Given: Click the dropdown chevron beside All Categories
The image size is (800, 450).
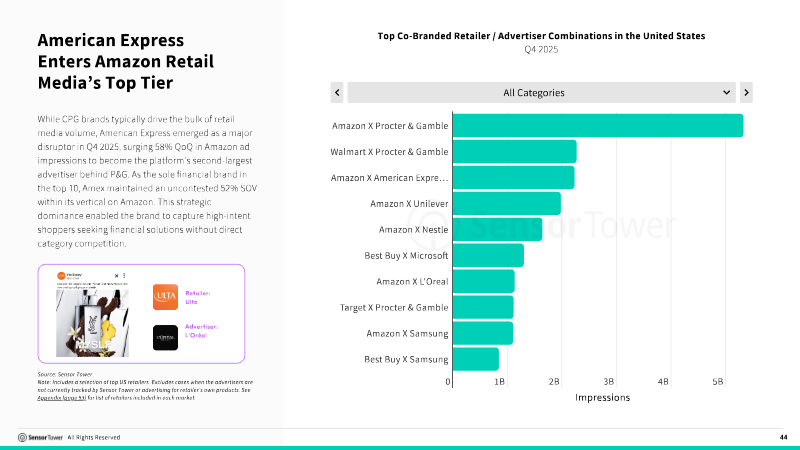Looking at the screenshot, I should [726, 92].
